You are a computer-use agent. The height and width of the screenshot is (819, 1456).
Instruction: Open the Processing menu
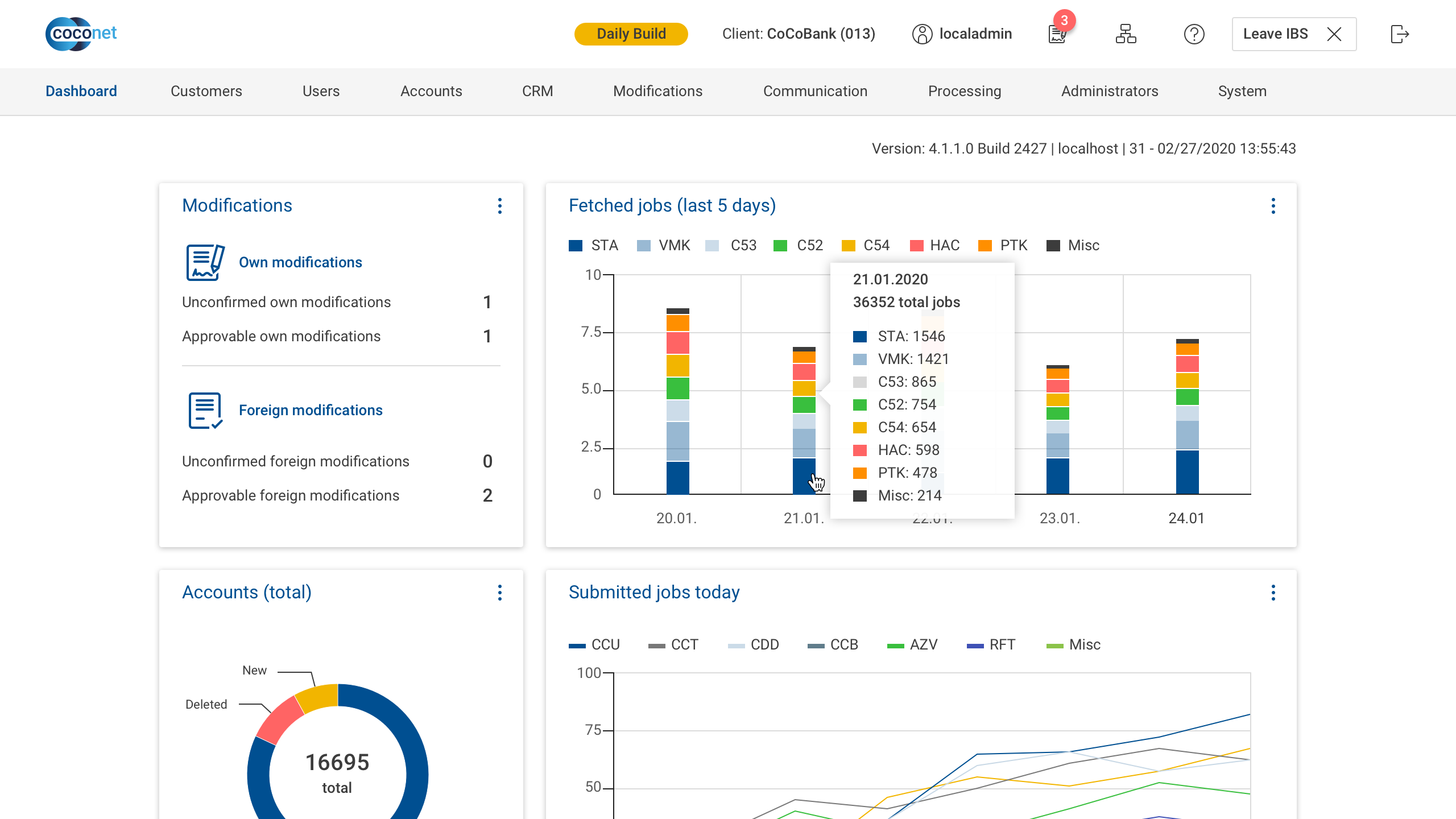(965, 91)
